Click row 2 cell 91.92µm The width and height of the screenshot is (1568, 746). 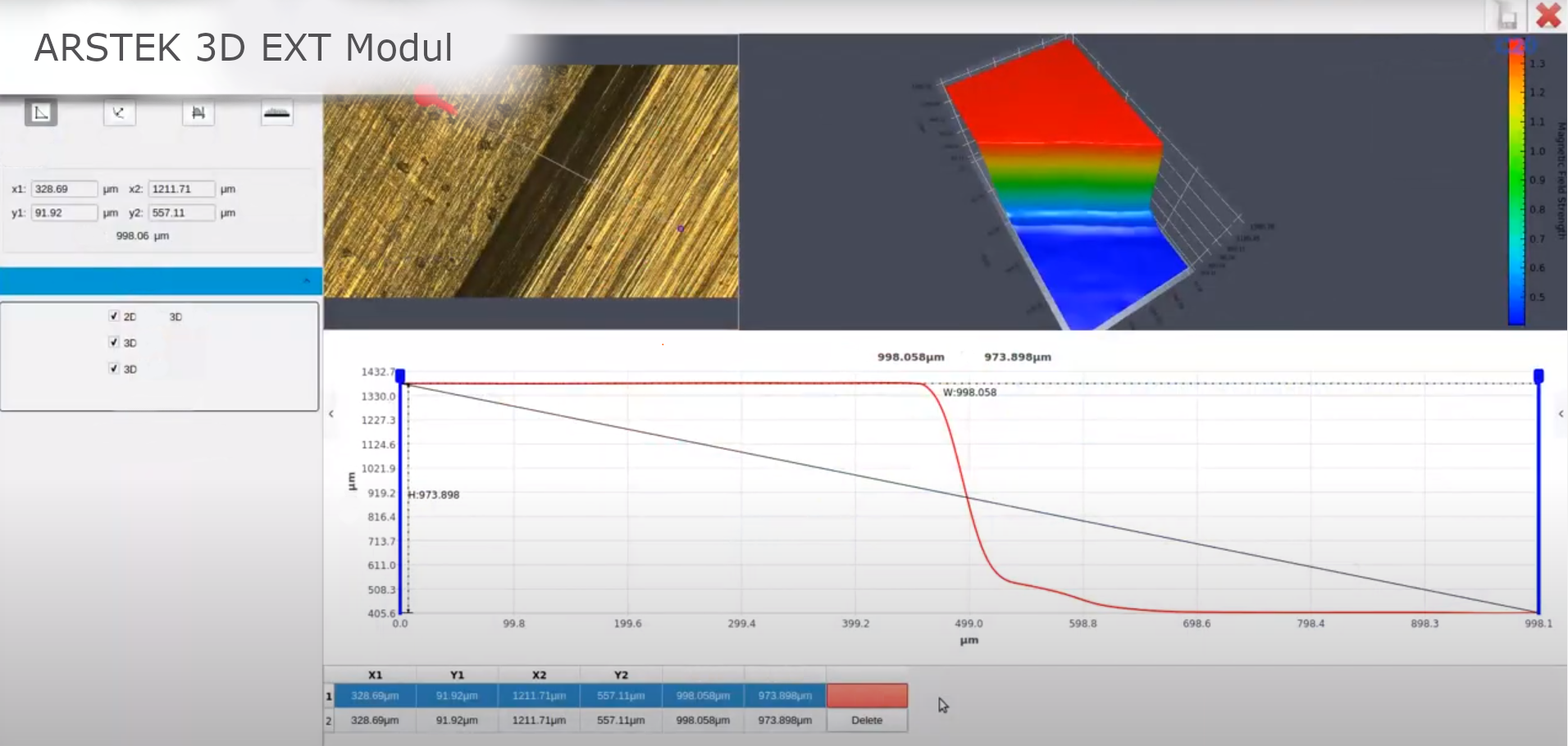pyautogui.click(x=457, y=721)
